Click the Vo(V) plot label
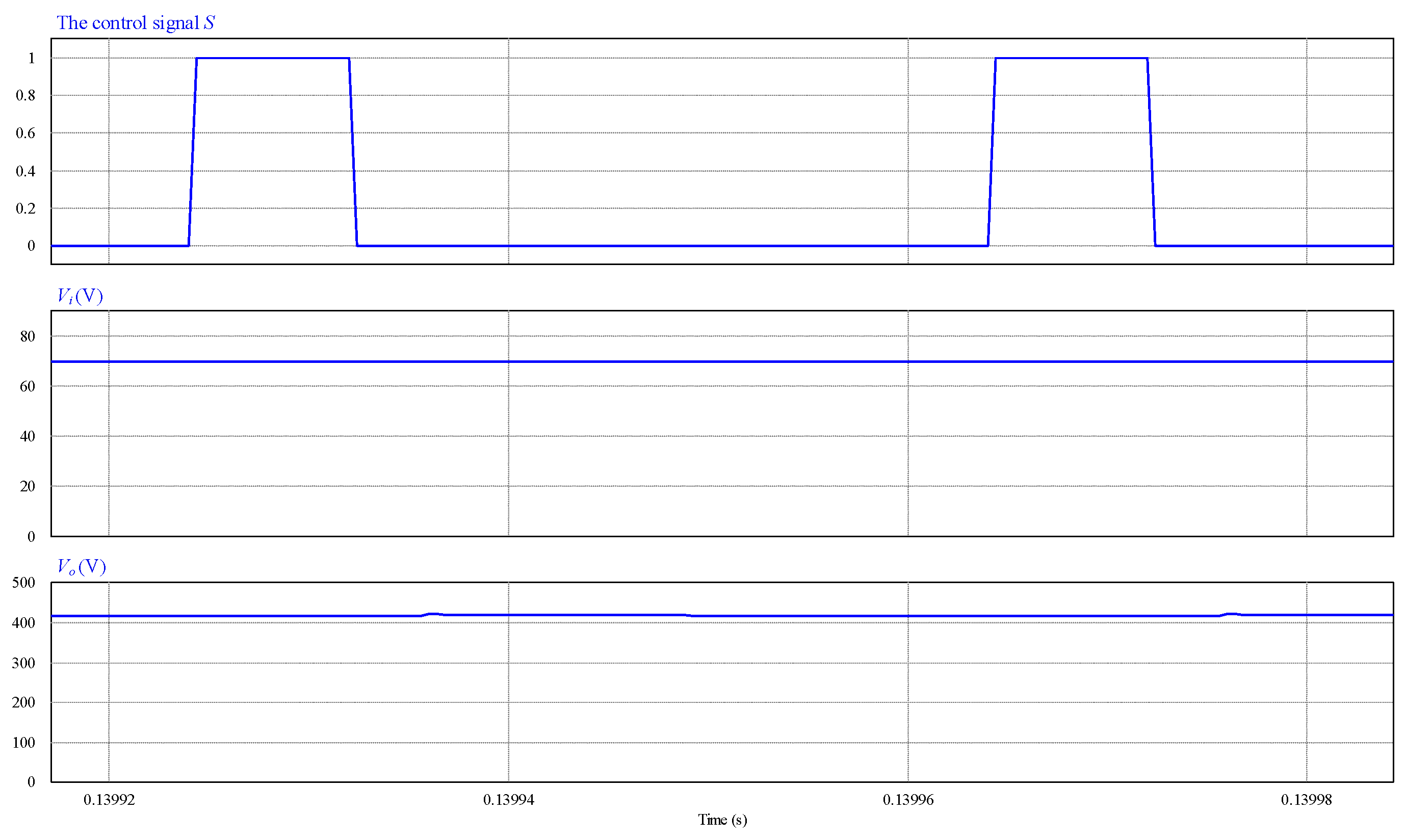The height and width of the screenshot is (840, 1406). 82,567
